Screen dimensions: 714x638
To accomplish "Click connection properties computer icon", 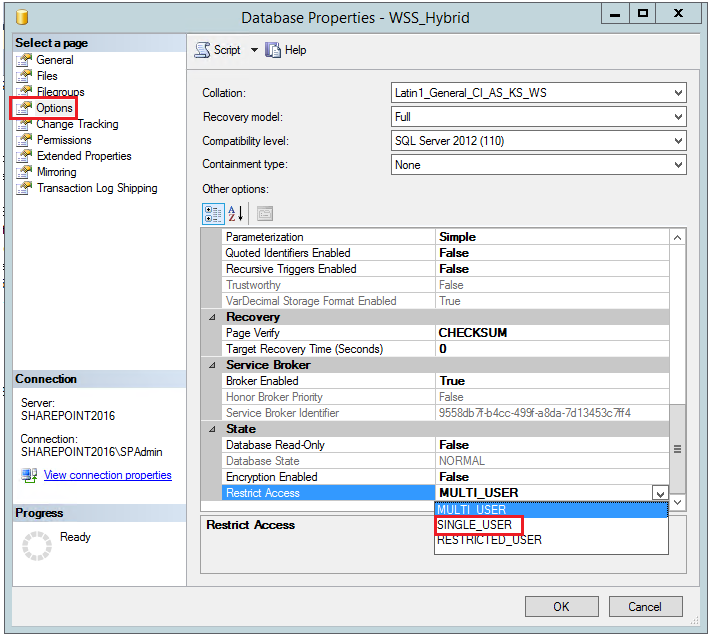I will [x=29, y=475].
